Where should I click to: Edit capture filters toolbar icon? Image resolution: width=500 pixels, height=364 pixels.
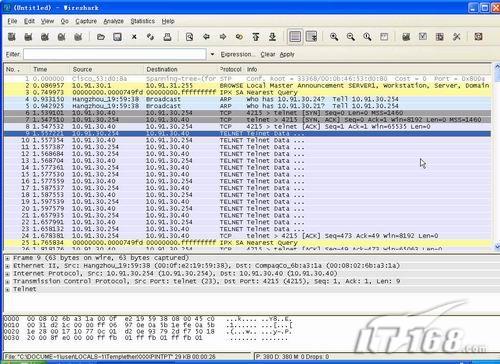click(x=406, y=37)
